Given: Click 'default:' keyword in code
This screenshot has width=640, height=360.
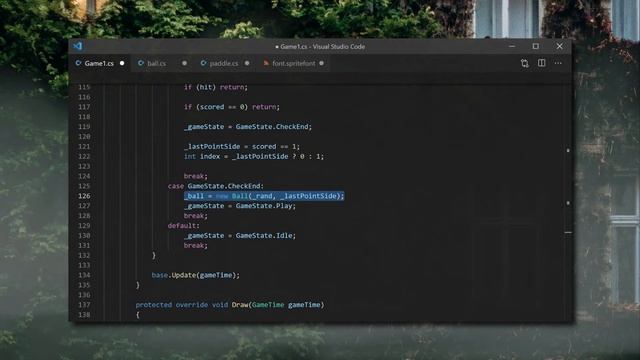Looking at the screenshot, I should coord(184,225).
